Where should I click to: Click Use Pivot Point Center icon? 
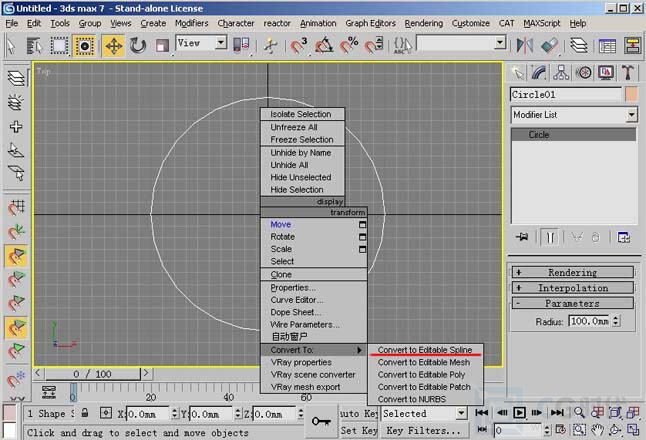pos(241,45)
